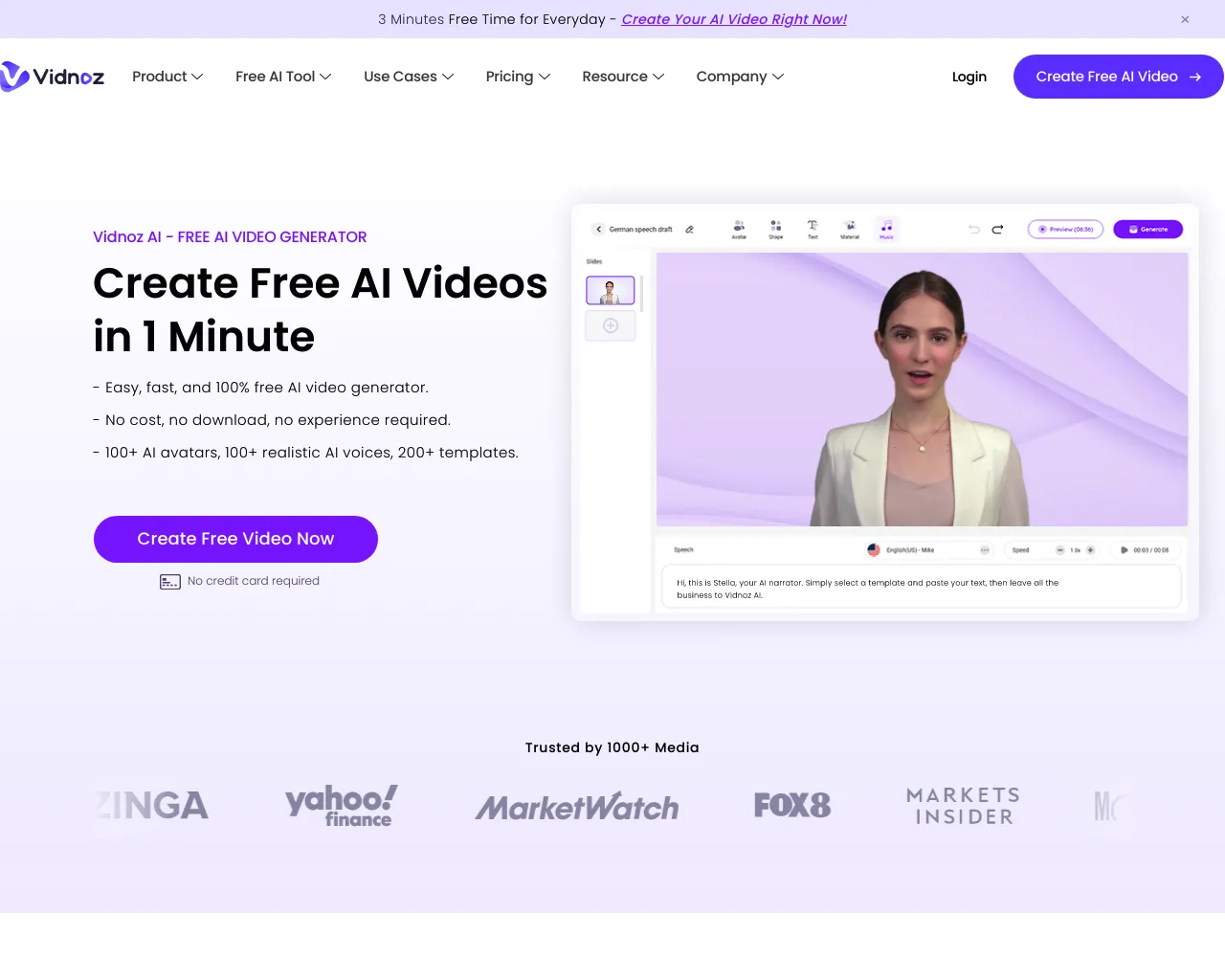This screenshot has height=980, width=1225.
Task: Click the Avatar tool icon in editor
Action: pos(739,229)
